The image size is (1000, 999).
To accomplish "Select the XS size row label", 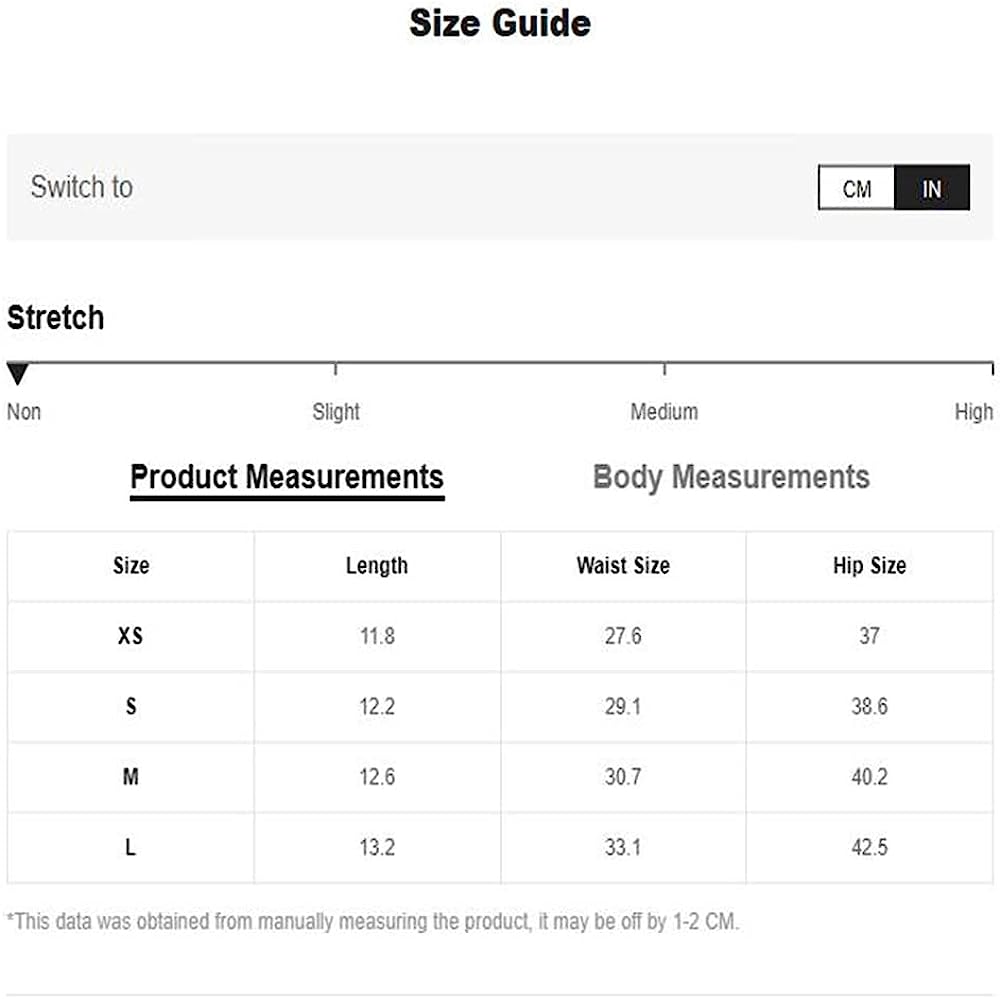I will [131, 636].
